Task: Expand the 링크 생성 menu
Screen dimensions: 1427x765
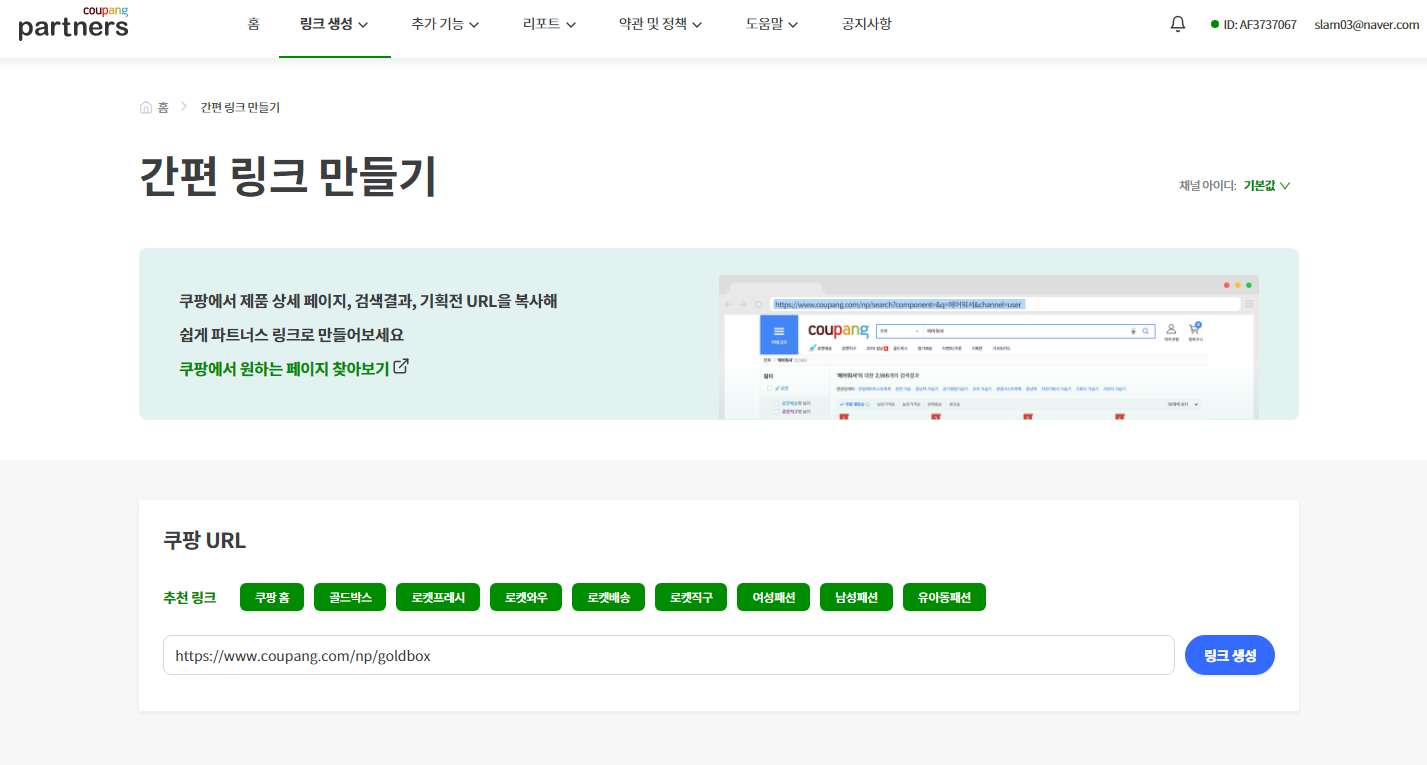Action: coord(334,24)
